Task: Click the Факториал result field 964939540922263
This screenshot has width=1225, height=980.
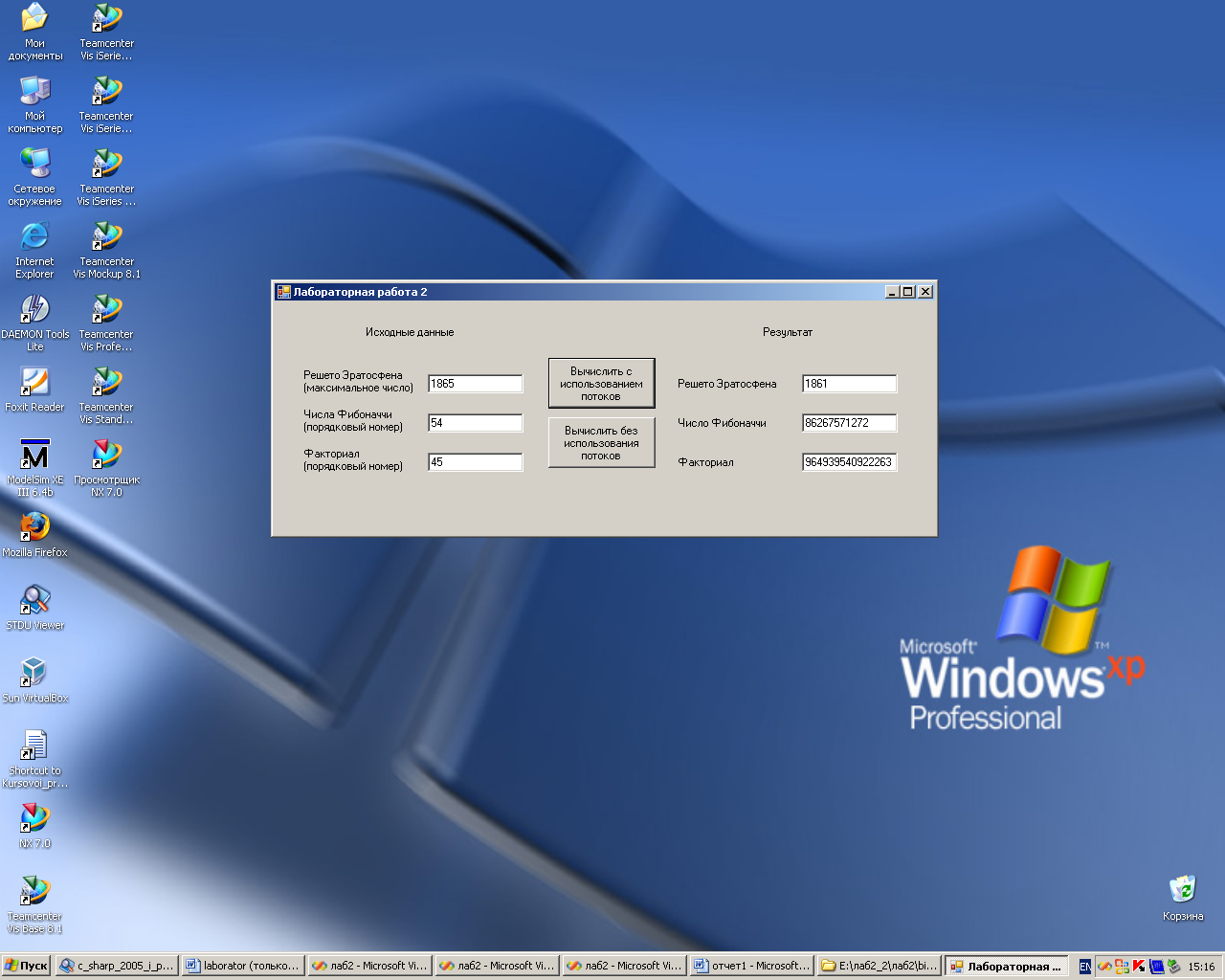Action: tap(850, 462)
